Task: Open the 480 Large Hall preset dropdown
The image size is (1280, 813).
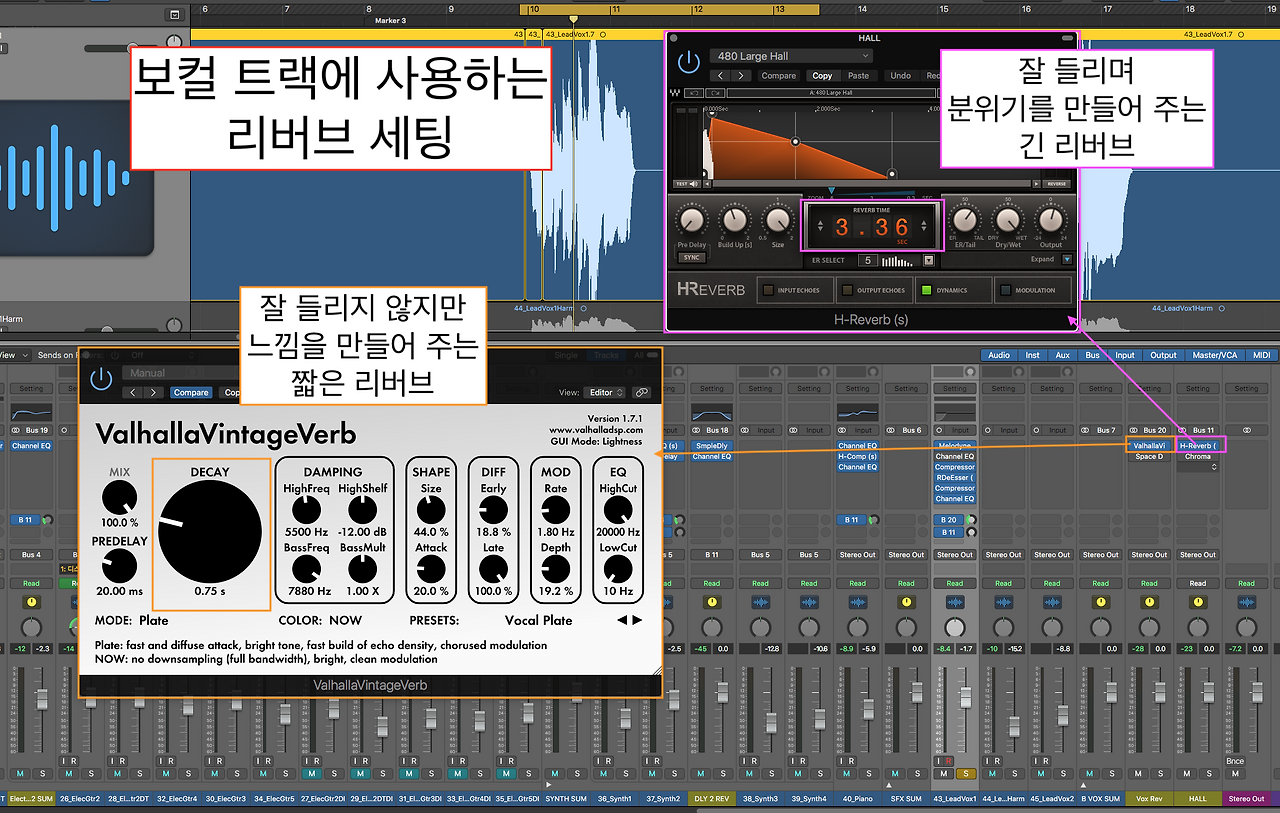Action: 791,56
